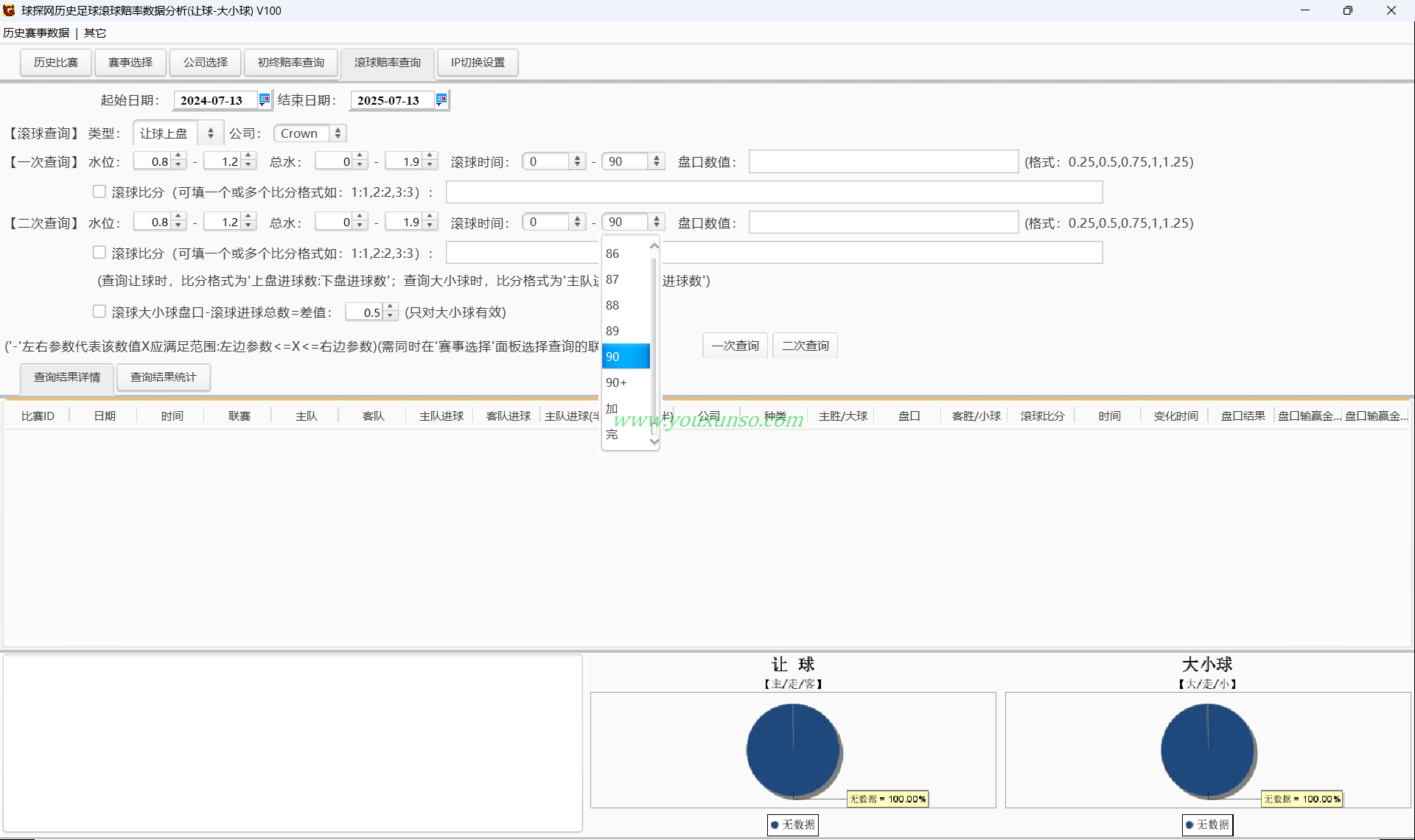Click first query 水位 maximum 1.2 spinner
This screenshot has width=1415, height=840.
point(230,161)
